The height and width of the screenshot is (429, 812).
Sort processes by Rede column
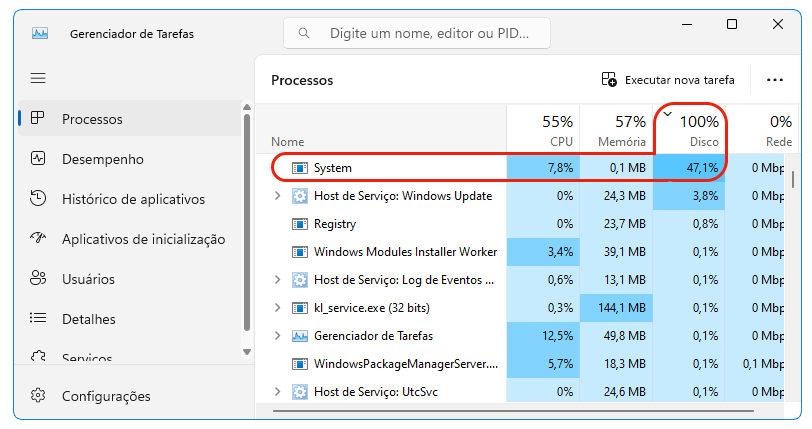(x=762, y=129)
